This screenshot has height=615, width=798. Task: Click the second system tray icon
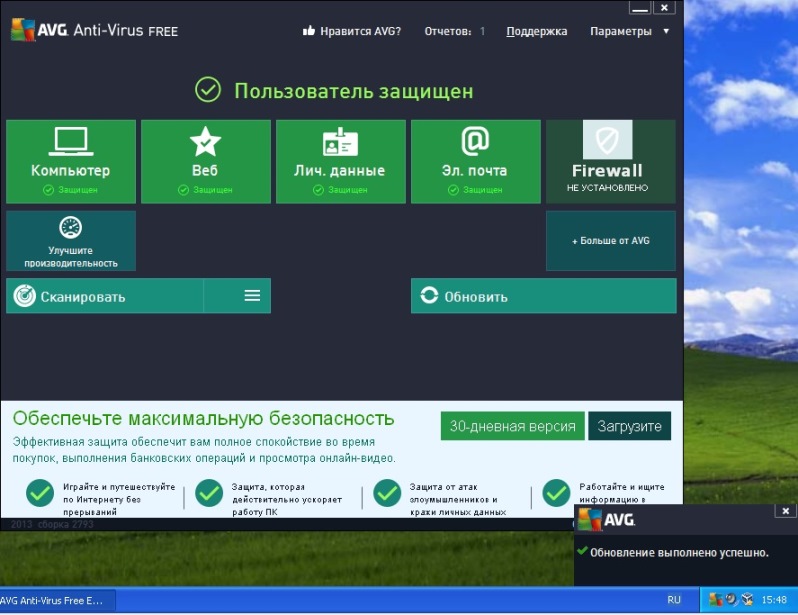coord(731,599)
